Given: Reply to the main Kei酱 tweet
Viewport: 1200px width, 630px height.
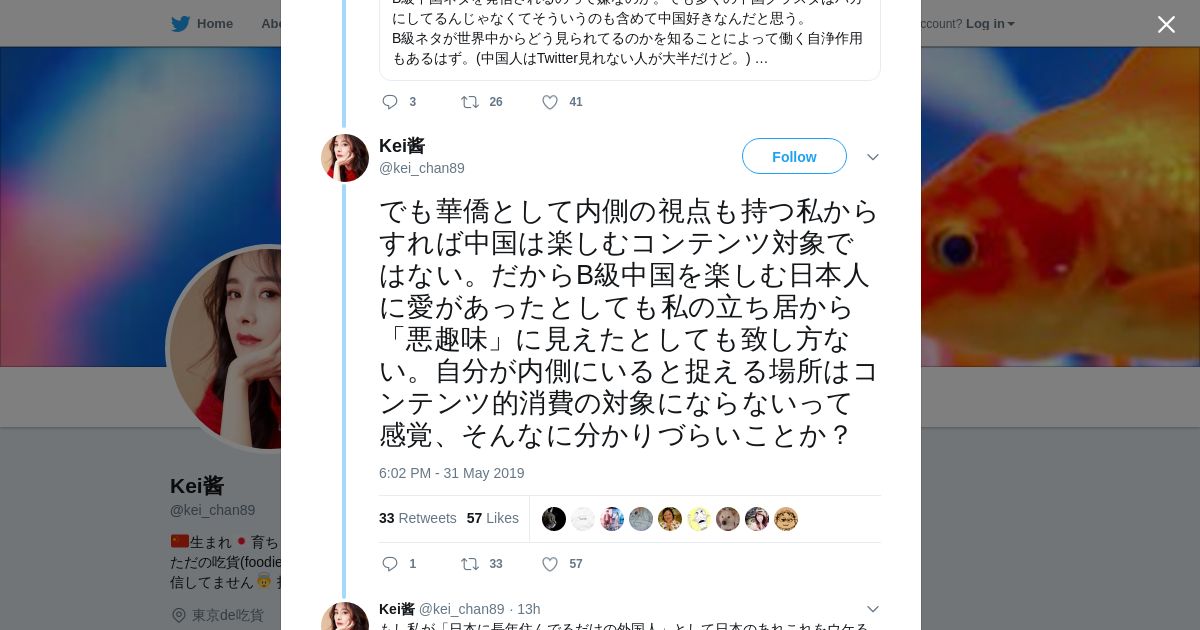Looking at the screenshot, I should (390, 564).
